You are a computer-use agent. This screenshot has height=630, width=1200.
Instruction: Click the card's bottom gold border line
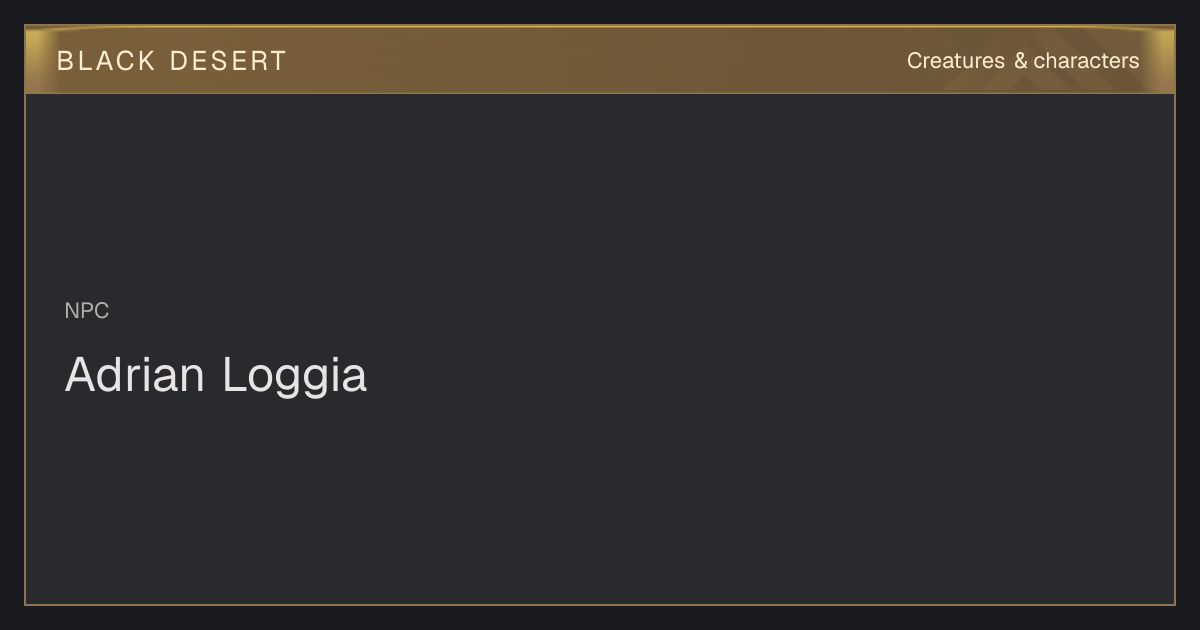[x=600, y=605]
